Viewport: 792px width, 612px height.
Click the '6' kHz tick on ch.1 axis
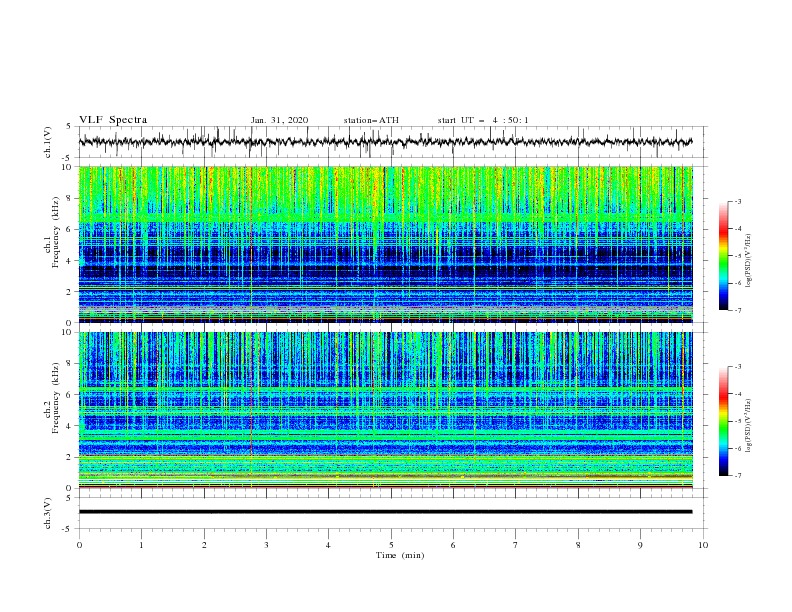70,229
